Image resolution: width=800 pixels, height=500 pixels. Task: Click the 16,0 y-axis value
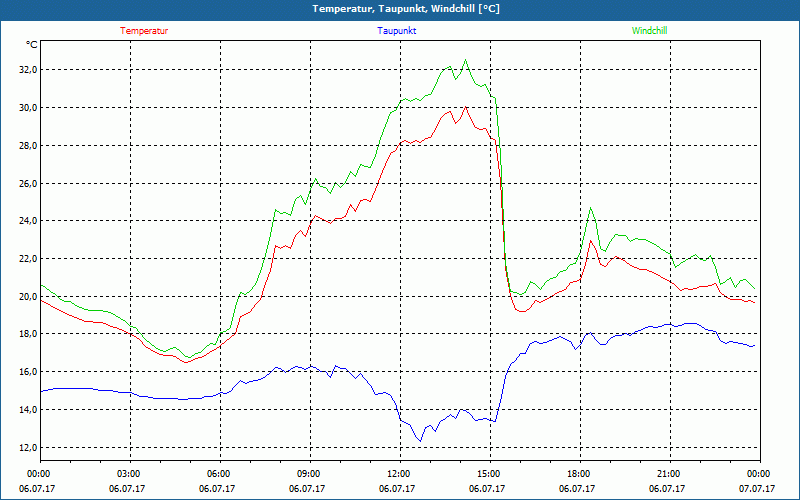coord(29,371)
